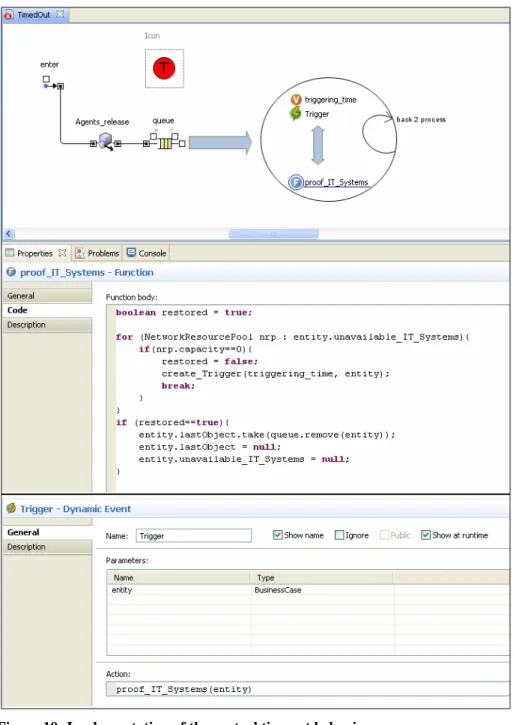
Task: Switch to the Properties tab
Action: (35, 253)
